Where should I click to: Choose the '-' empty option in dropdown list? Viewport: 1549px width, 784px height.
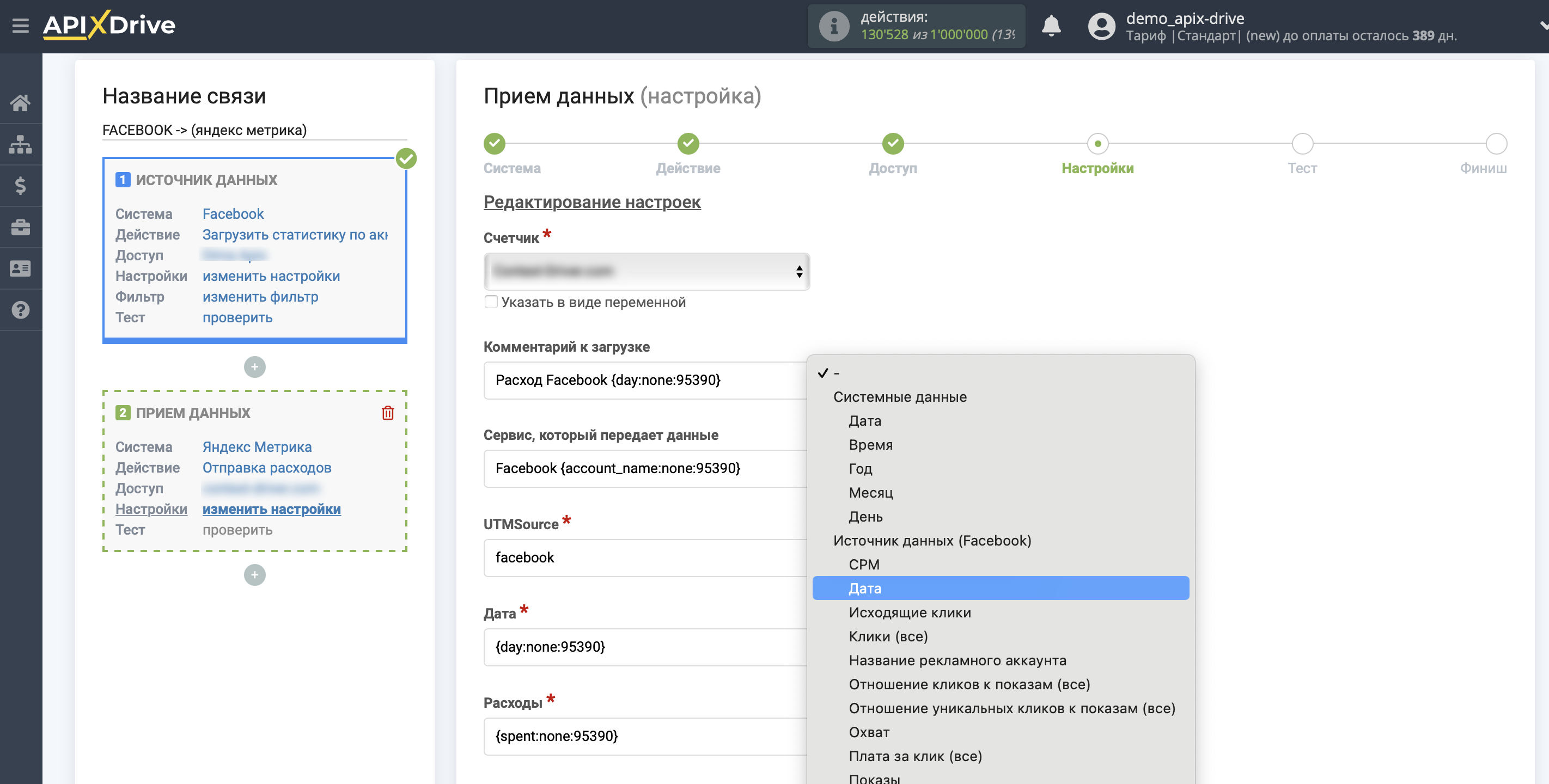point(1001,373)
